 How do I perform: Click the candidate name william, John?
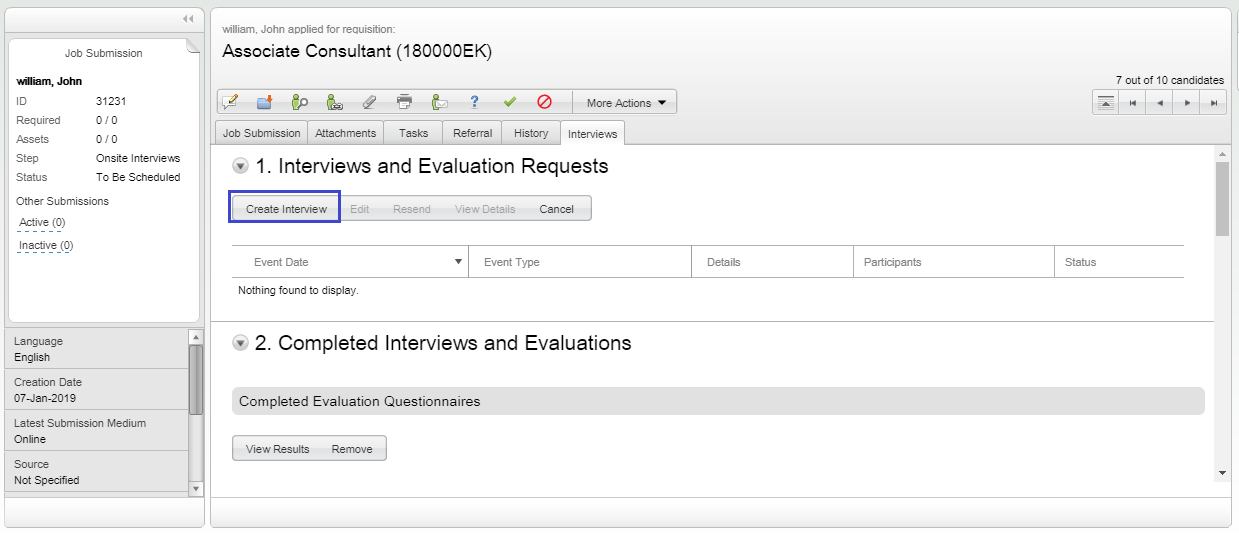(49, 81)
